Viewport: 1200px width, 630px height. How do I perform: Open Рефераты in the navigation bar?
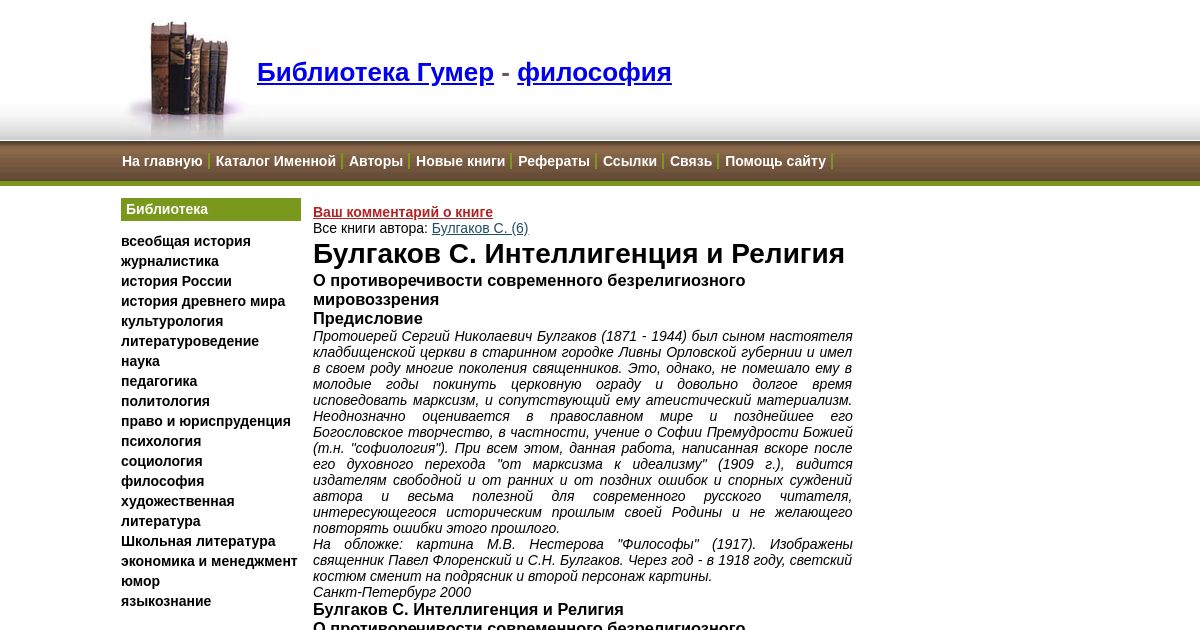point(554,161)
